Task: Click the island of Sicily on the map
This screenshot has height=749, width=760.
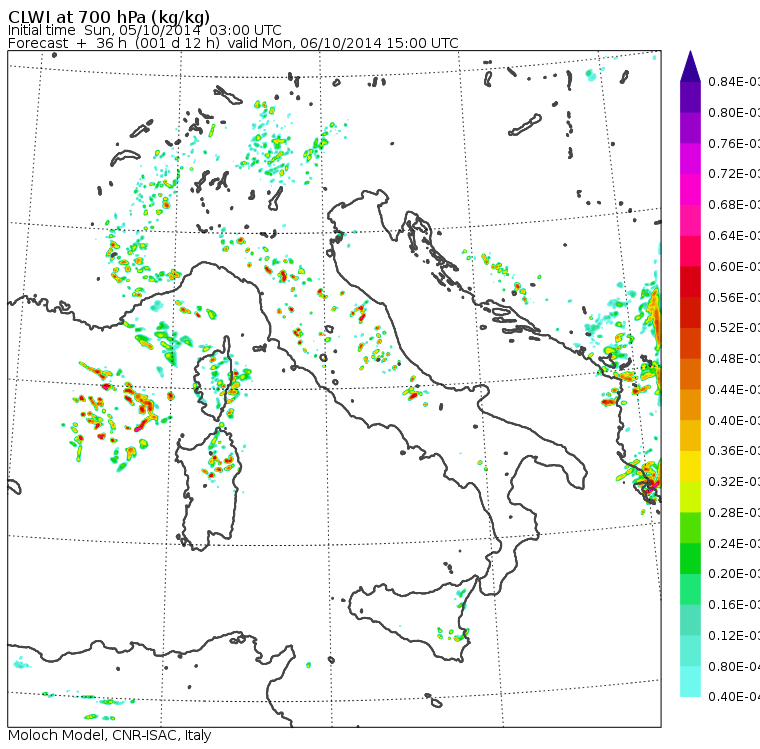Action: pyautogui.click(x=412, y=618)
